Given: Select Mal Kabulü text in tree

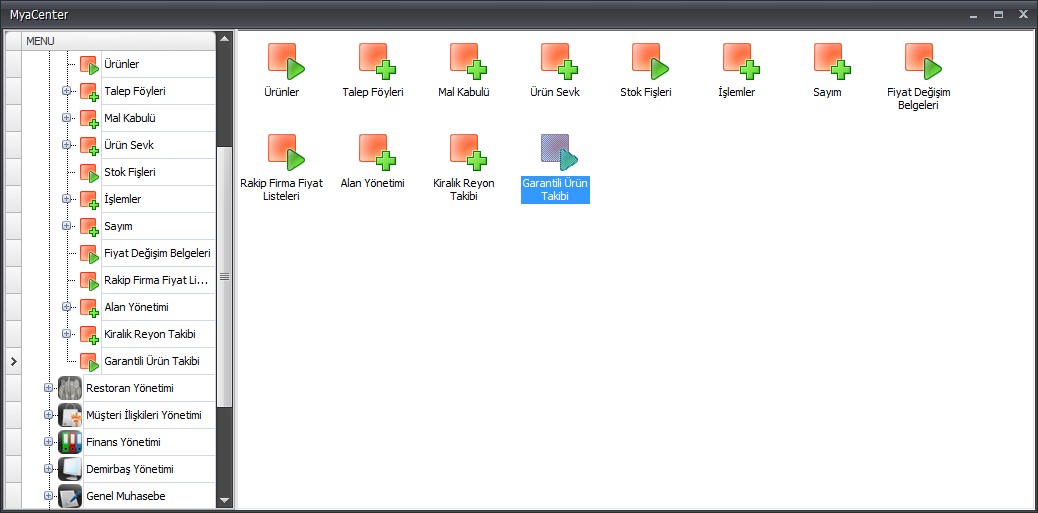Looking at the screenshot, I should point(130,118).
